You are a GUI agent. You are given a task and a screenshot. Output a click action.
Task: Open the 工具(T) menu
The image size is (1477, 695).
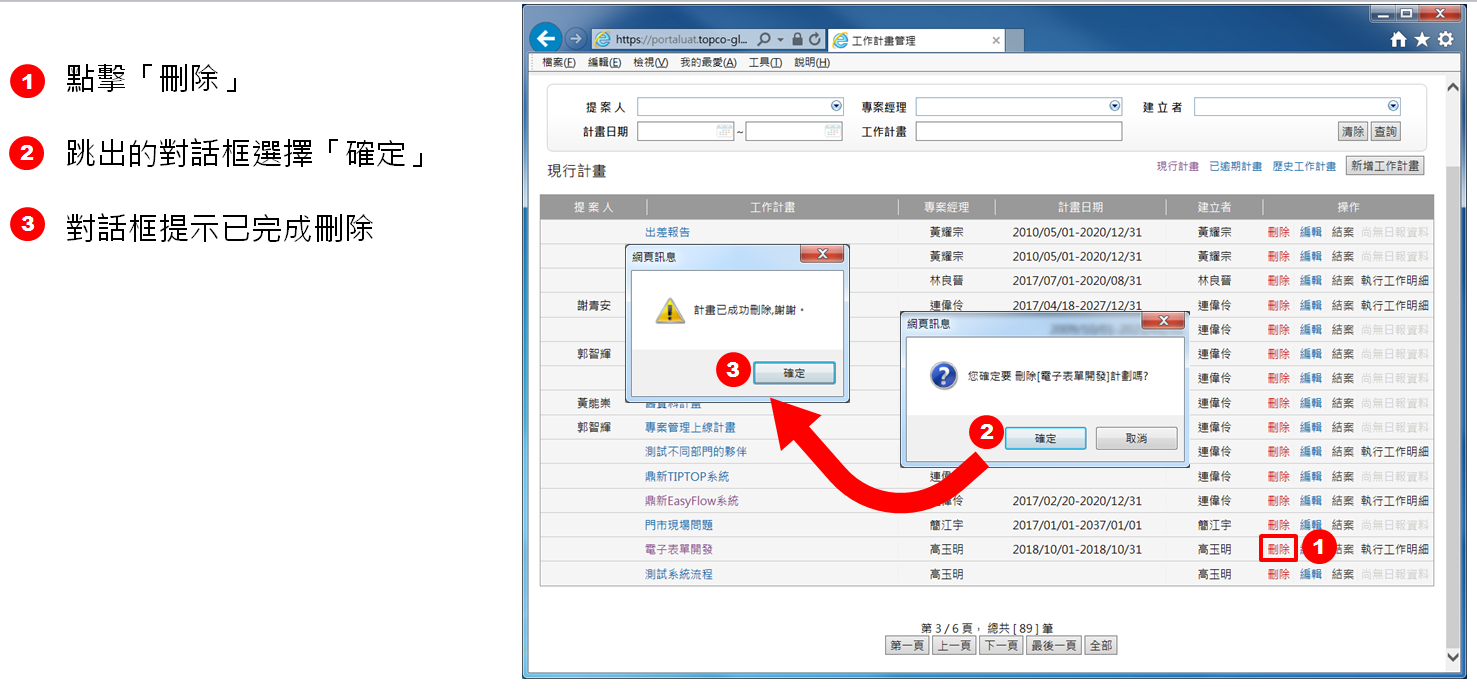click(x=765, y=63)
